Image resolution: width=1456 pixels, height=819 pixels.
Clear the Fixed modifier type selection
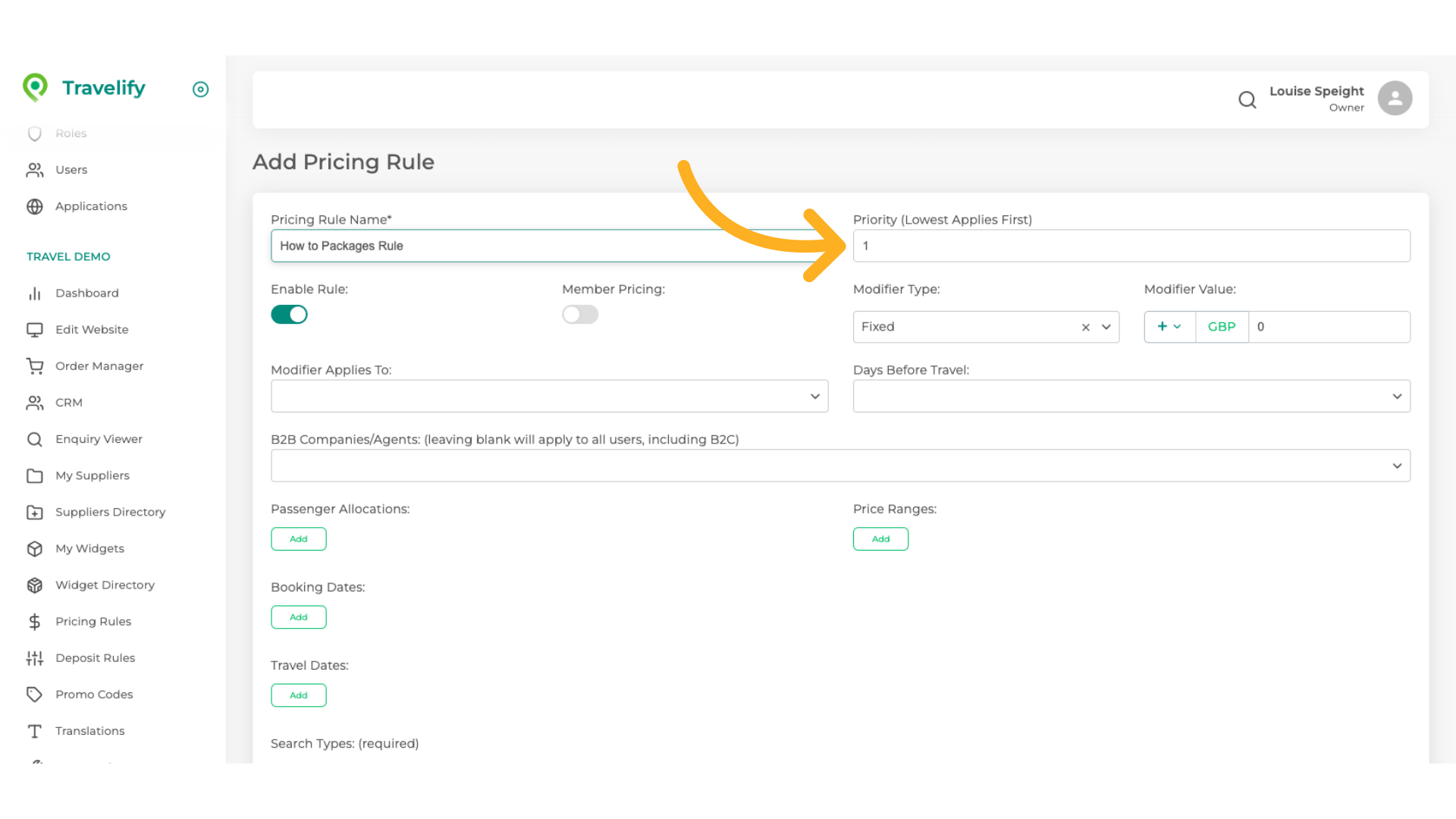point(1085,327)
